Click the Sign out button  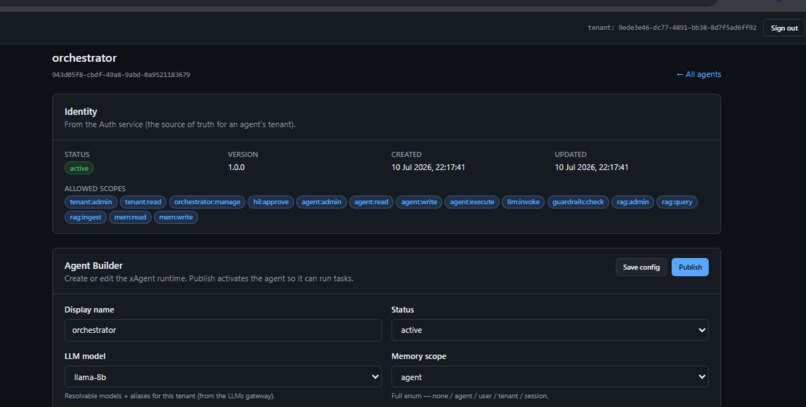(x=784, y=28)
